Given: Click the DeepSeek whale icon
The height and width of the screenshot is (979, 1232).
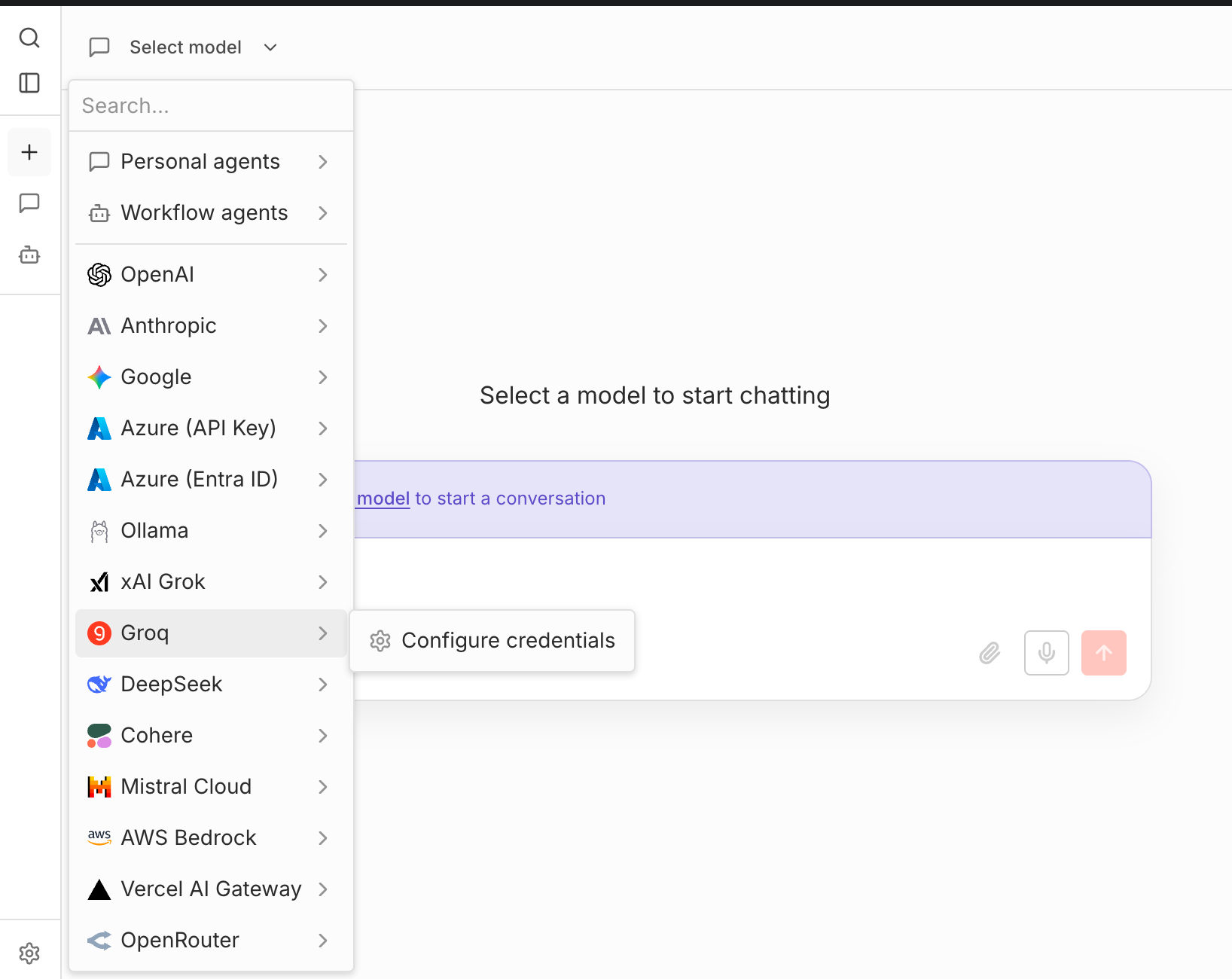Looking at the screenshot, I should pos(99,685).
